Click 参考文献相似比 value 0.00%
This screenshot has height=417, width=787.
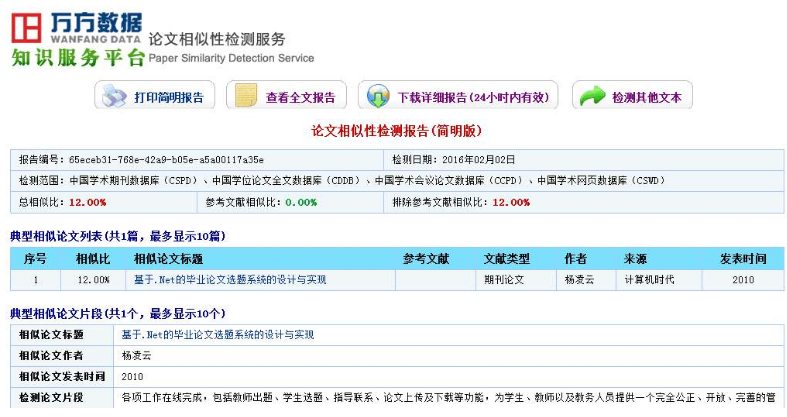pyautogui.click(x=301, y=202)
